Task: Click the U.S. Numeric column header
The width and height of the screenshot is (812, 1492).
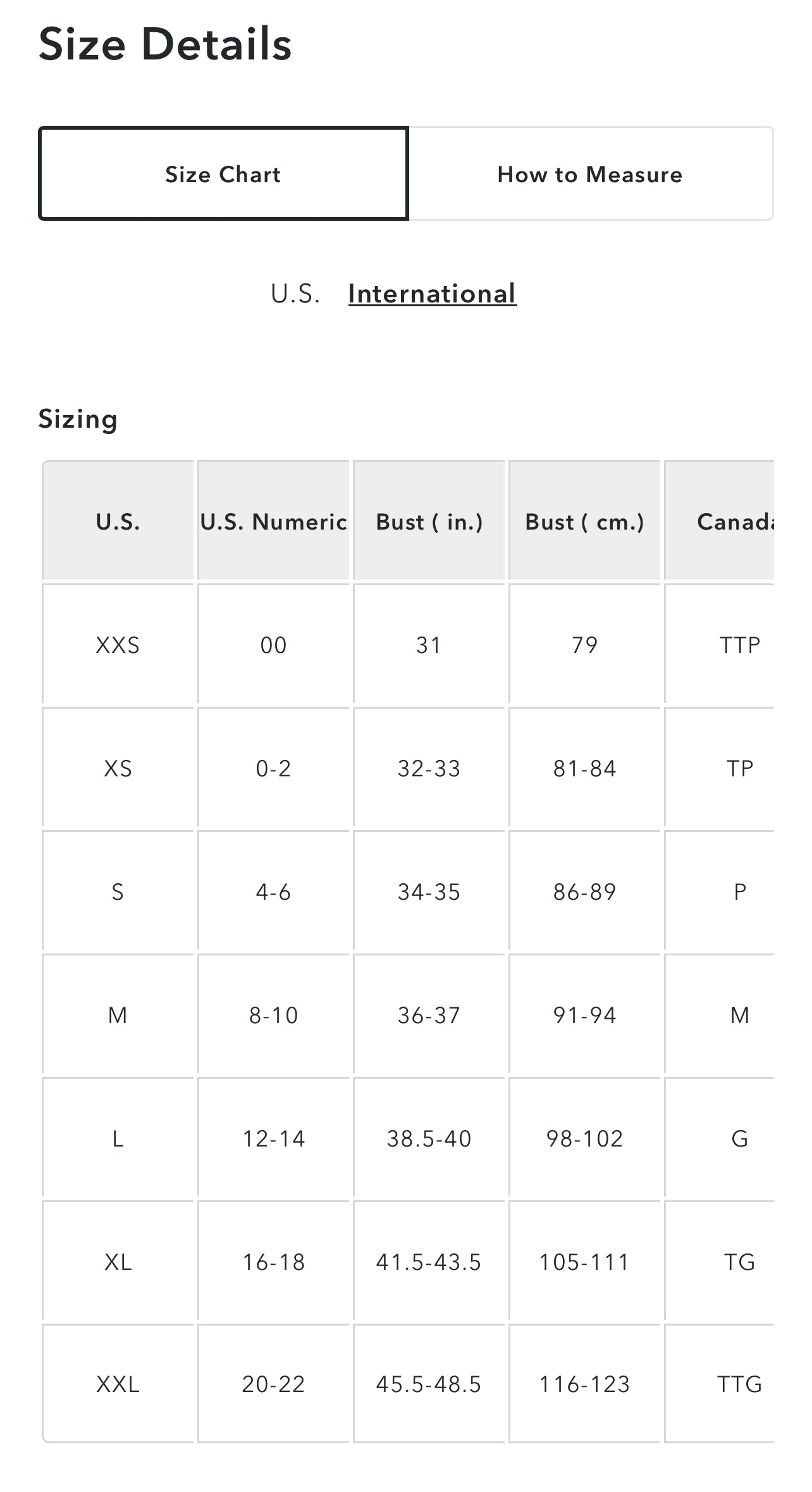Action: tap(273, 521)
